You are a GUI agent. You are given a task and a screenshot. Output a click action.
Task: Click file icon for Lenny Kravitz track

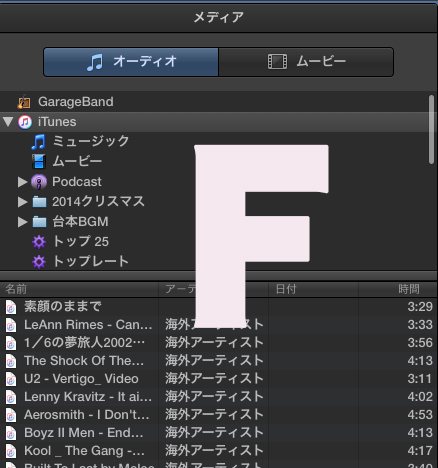(x=11, y=397)
